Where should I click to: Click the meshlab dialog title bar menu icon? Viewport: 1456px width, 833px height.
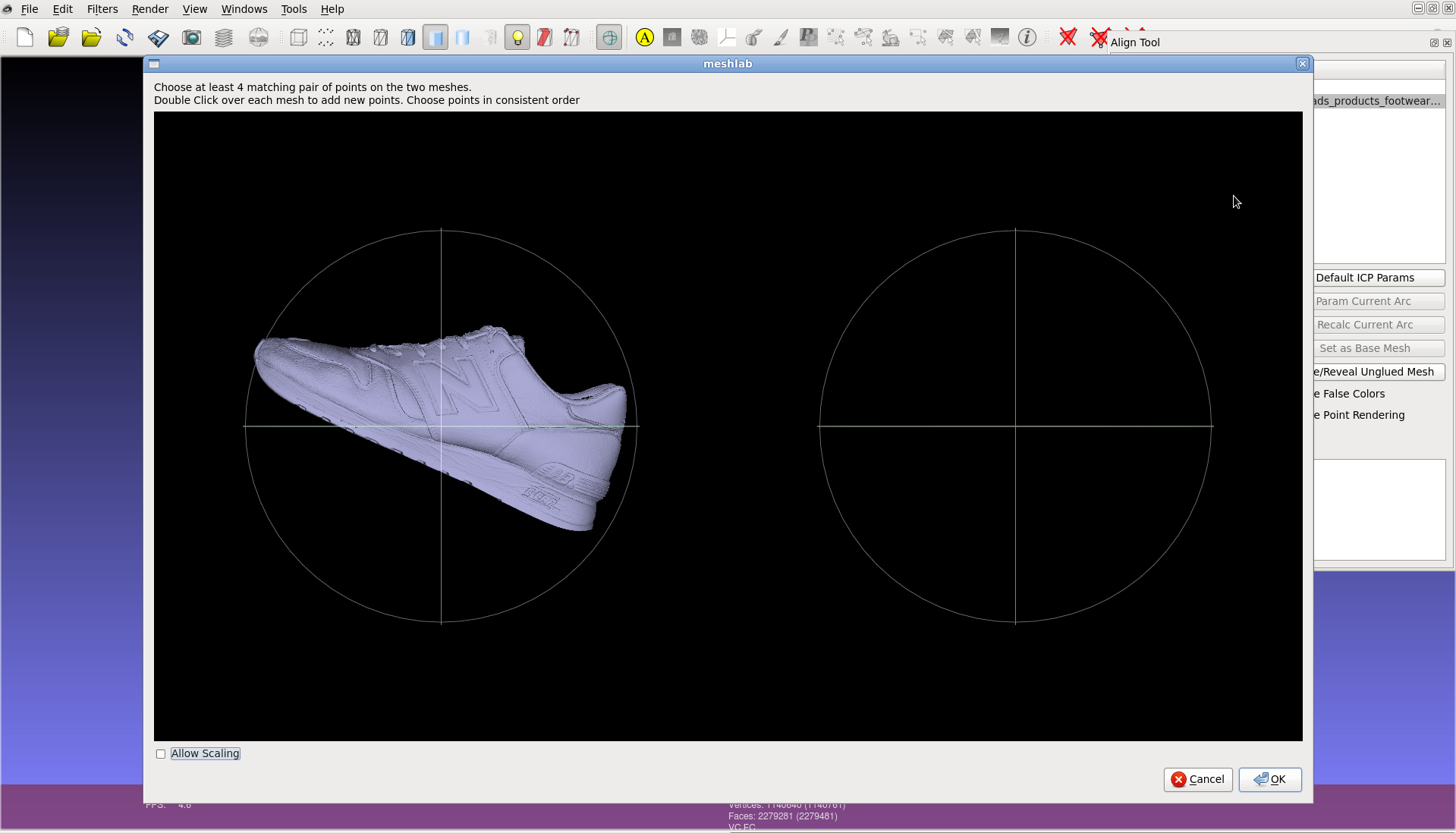[154, 64]
